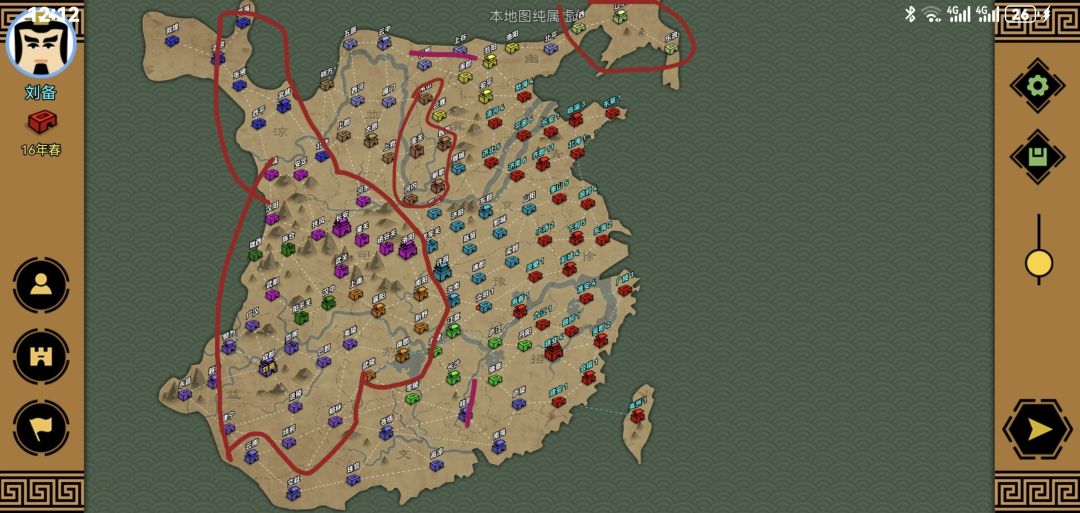Screen dimensions: 1080x513
Task: Select 苍梧 blue city
Action: [386, 432]
